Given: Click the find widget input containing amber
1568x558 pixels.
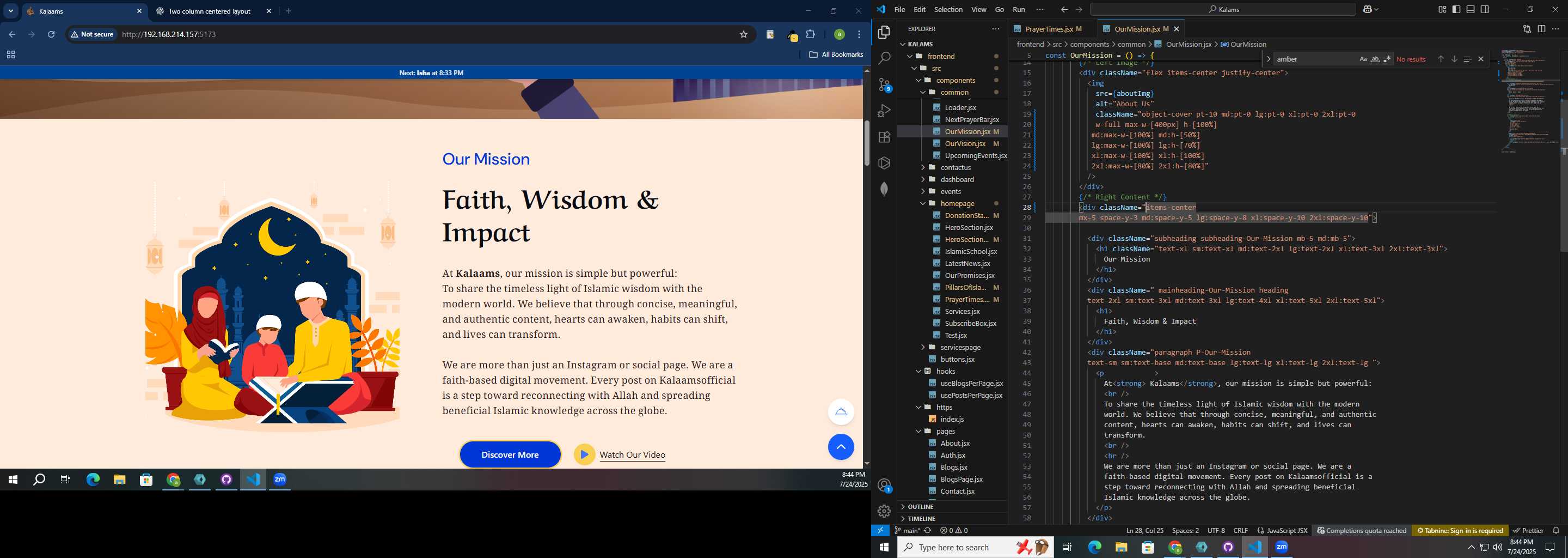Looking at the screenshot, I should [1315, 59].
